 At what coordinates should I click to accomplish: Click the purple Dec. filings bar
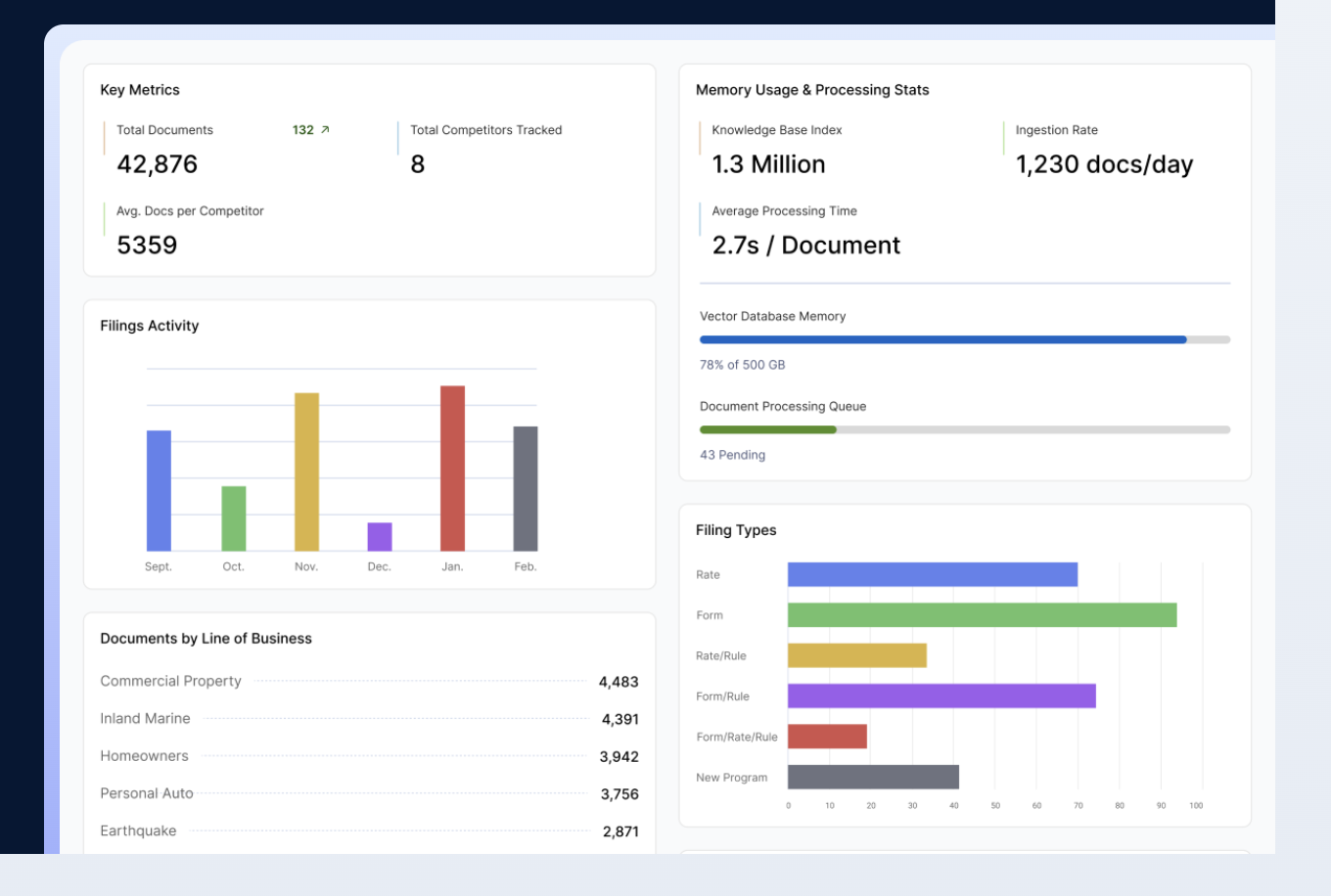380,536
